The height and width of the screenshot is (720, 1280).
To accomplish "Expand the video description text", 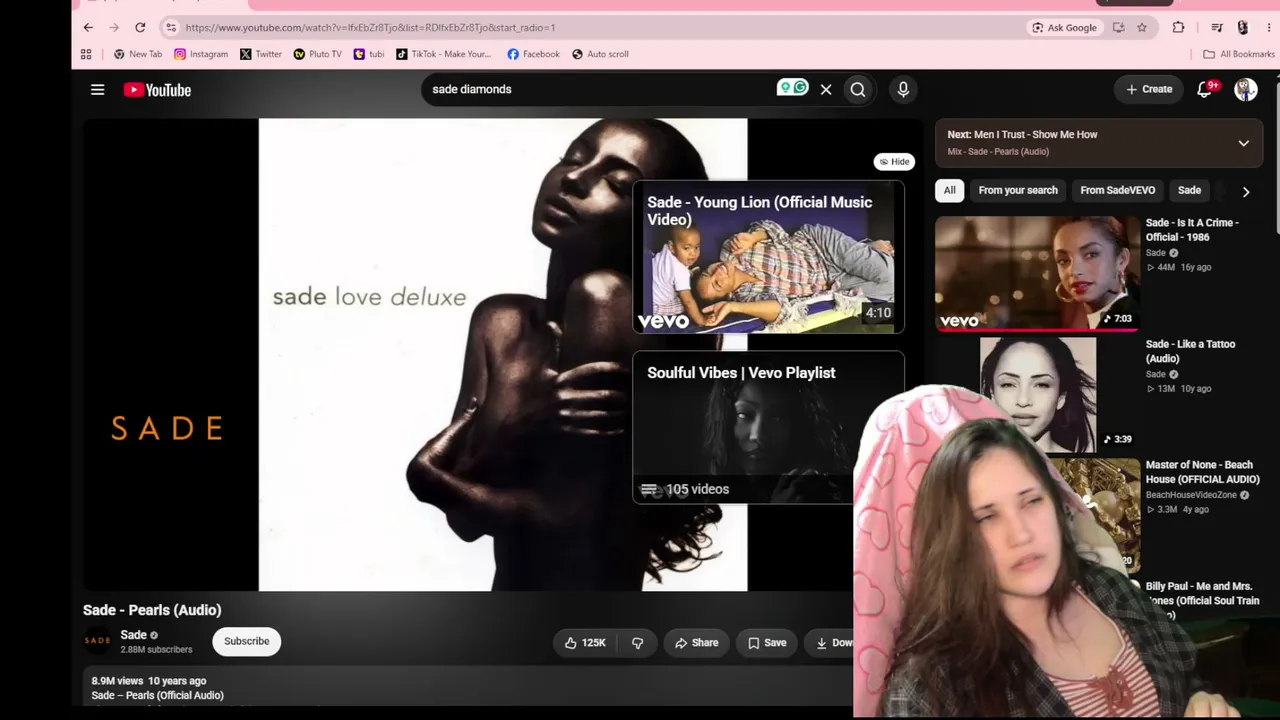I will (158, 695).
